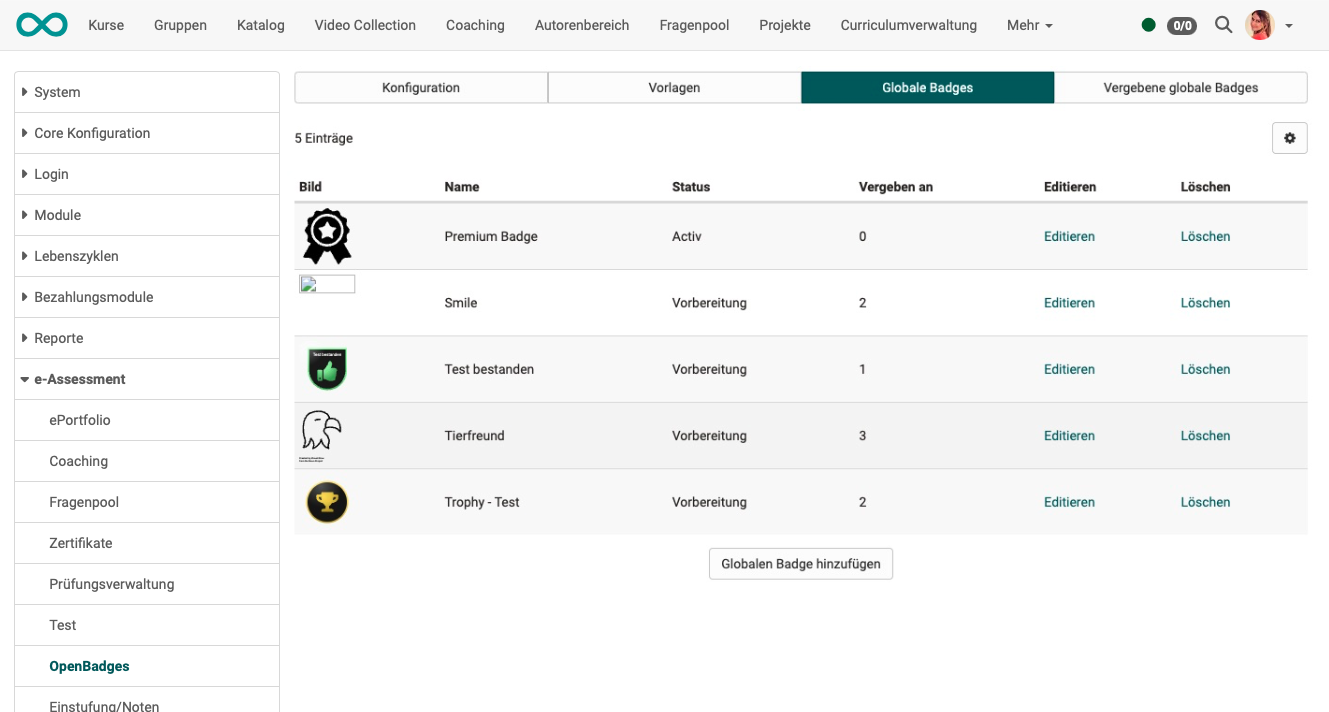Image resolution: width=1329 pixels, height=712 pixels.
Task: Click Editieren for the Smile badge
Action: pos(1069,302)
